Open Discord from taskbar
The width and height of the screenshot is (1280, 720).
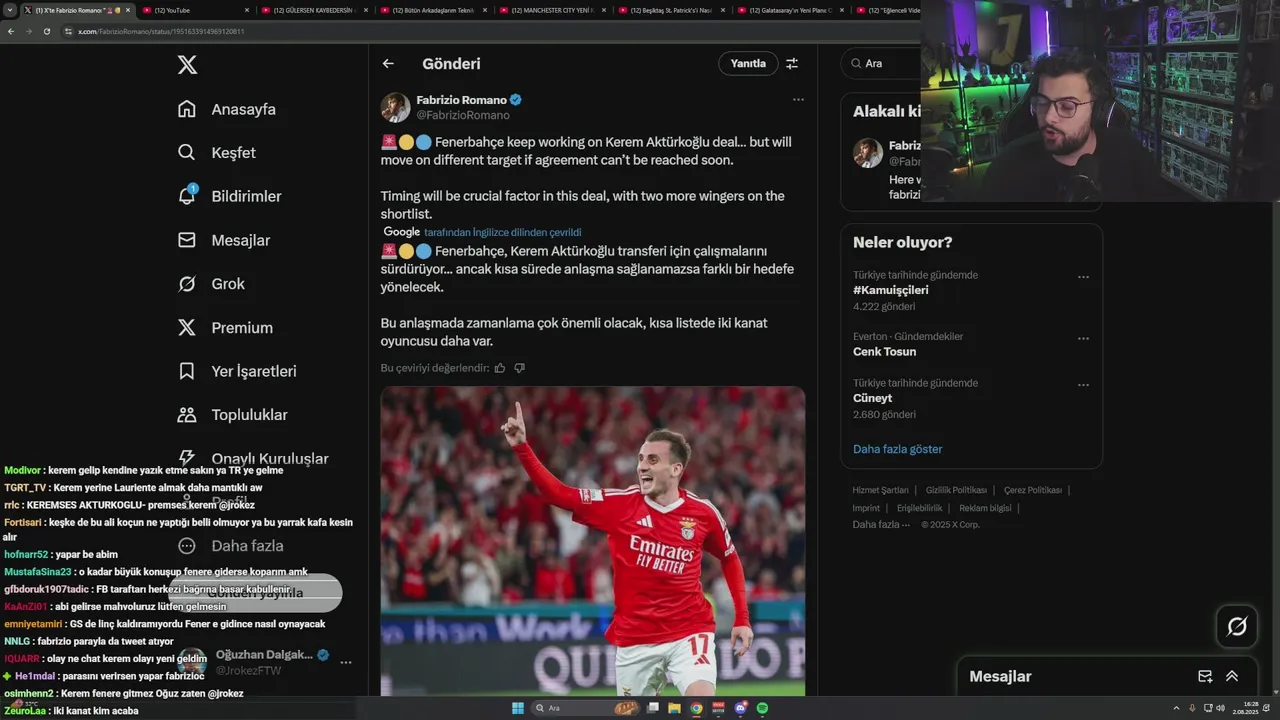(x=741, y=708)
